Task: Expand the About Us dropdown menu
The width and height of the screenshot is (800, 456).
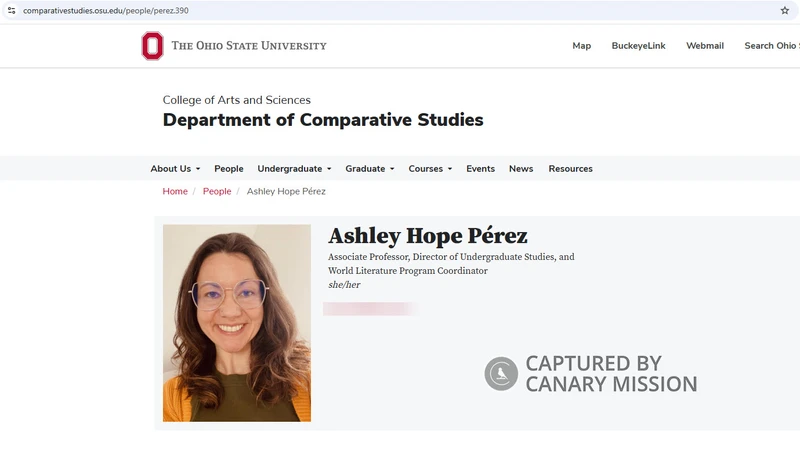Action: 175,169
